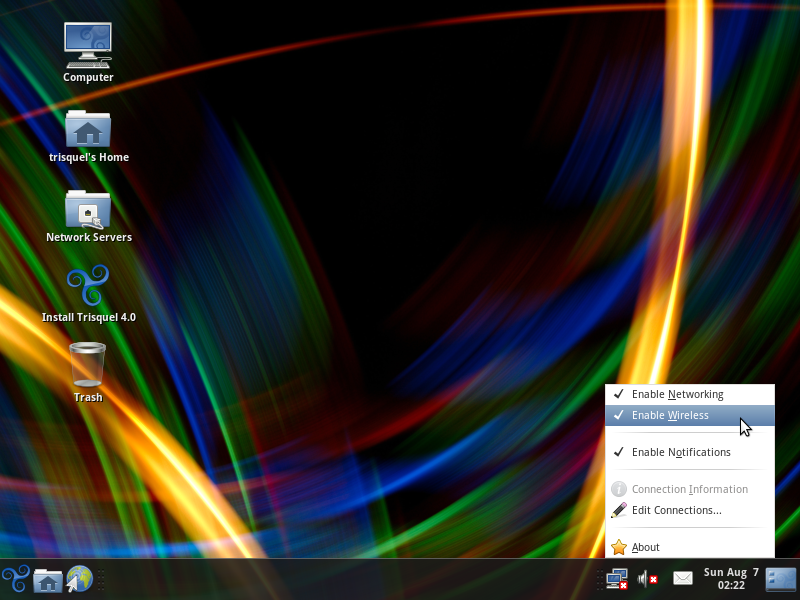Click the grayed Connection Information entry
The image size is (800, 600).
click(689, 489)
